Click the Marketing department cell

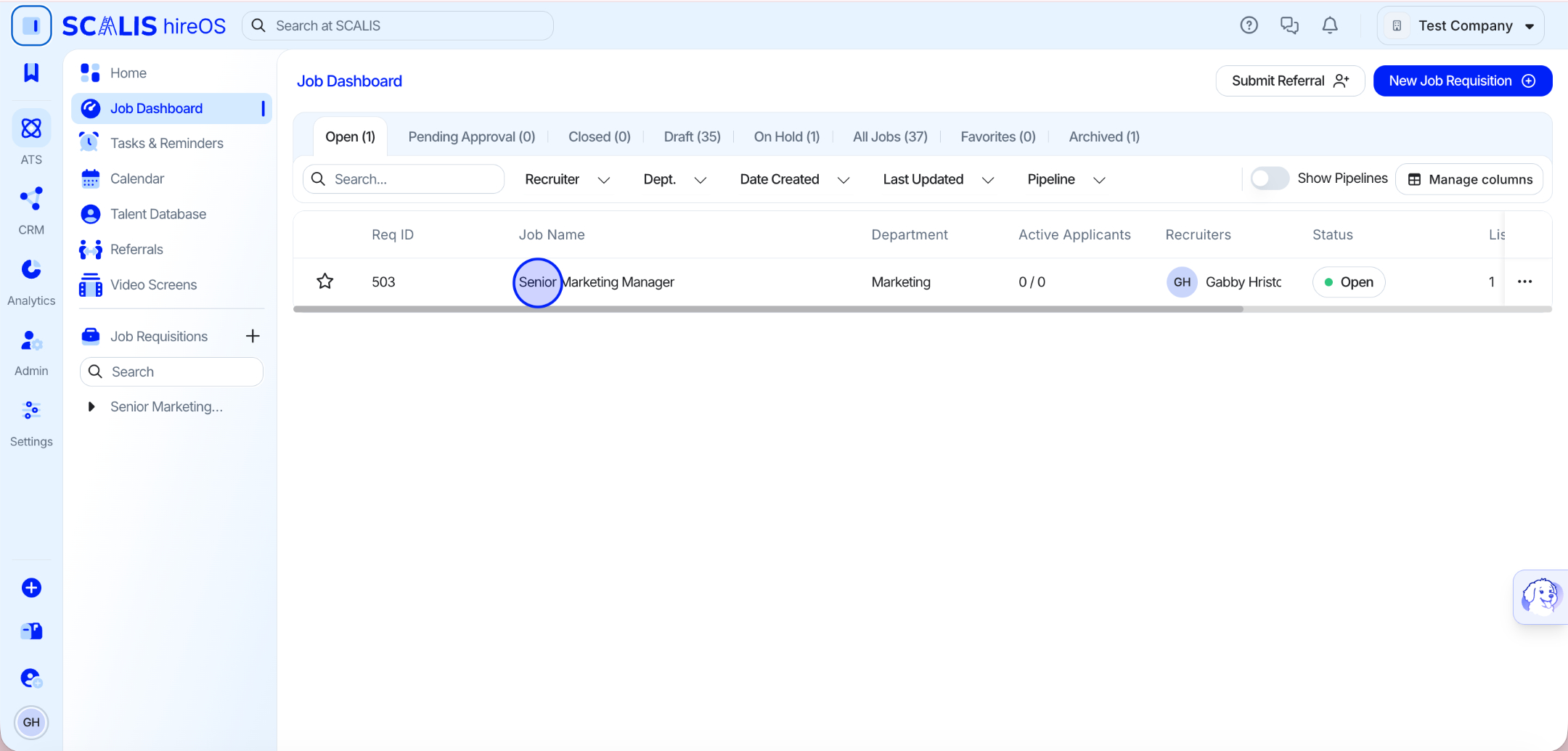click(x=901, y=282)
